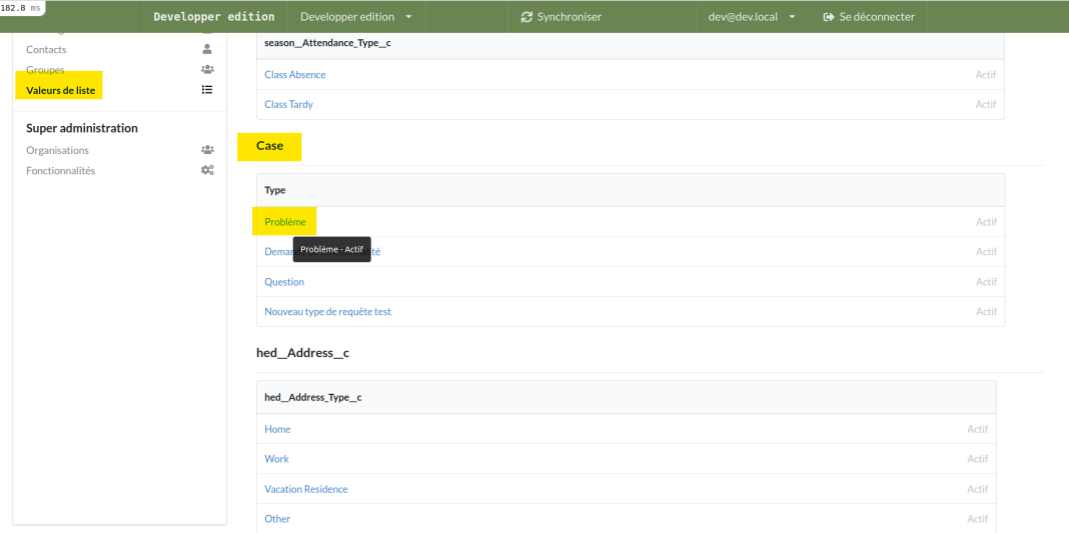Click the Groupes people icon
The height and width of the screenshot is (533, 1069).
coord(207,70)
